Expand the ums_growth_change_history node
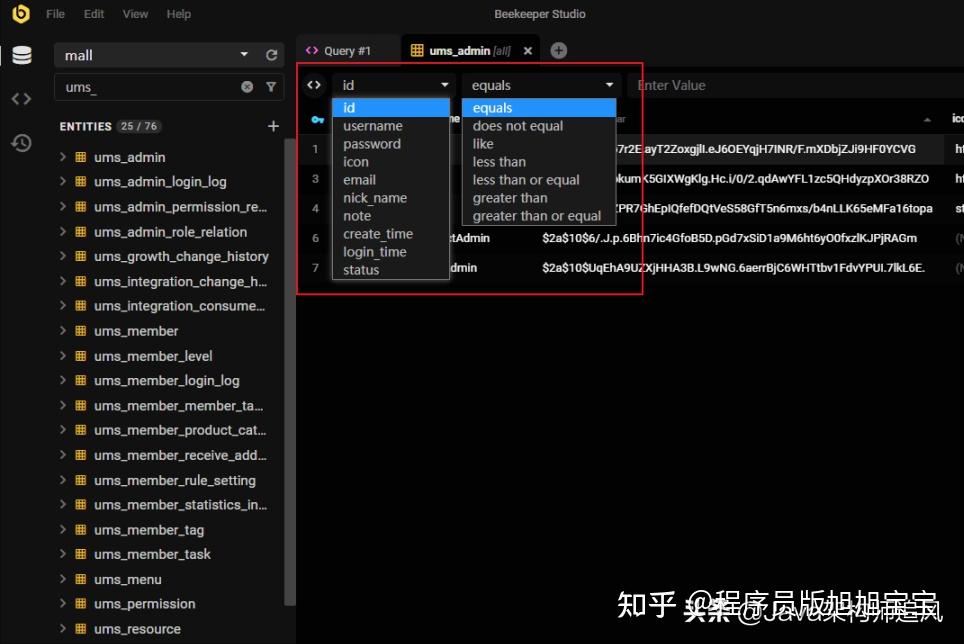 tap(63, 256)
